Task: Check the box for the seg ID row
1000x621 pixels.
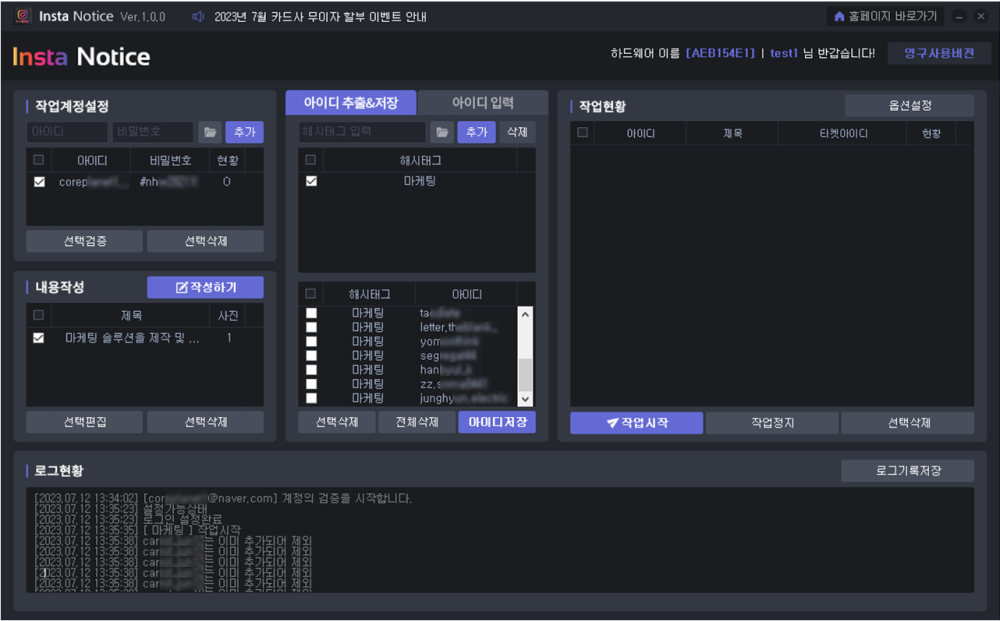Action: pyautogui.click(x=311, y=355)
